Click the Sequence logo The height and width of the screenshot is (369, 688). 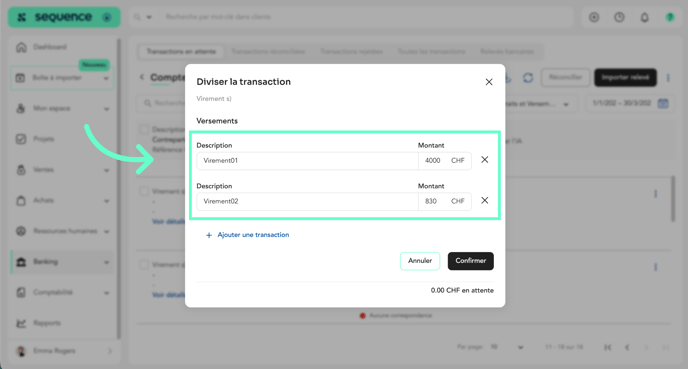pyautogui.click(x=64, y=17)
